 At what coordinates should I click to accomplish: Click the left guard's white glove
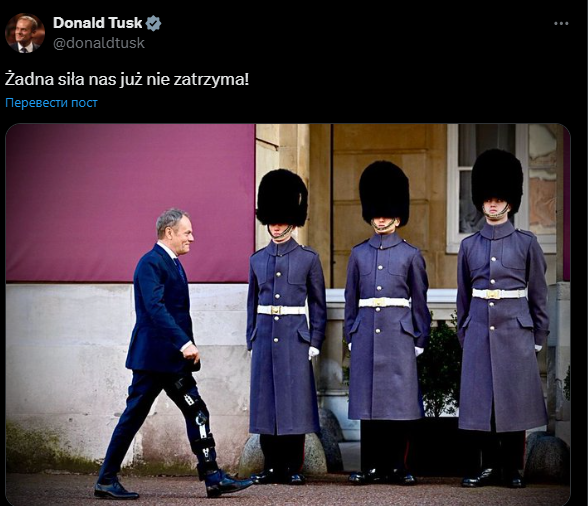pyautogui.click(x=313, y=352)
